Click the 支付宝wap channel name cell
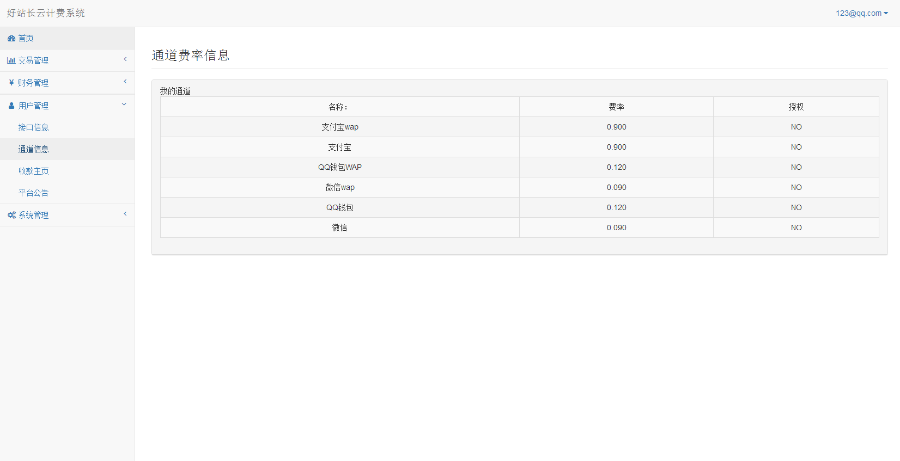 tap(339, 127)
